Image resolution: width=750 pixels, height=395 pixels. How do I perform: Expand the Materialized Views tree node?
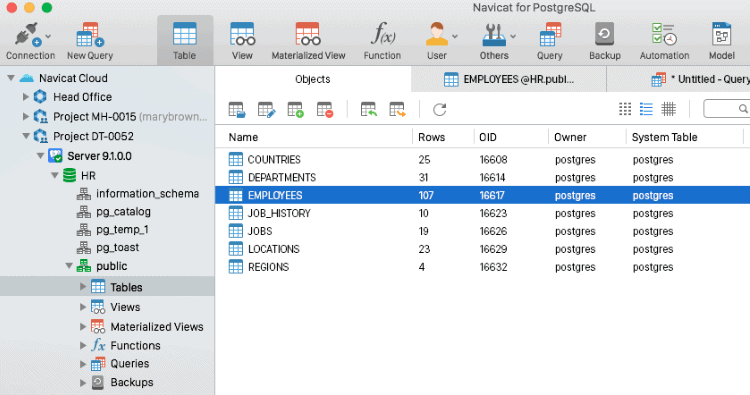83,327
